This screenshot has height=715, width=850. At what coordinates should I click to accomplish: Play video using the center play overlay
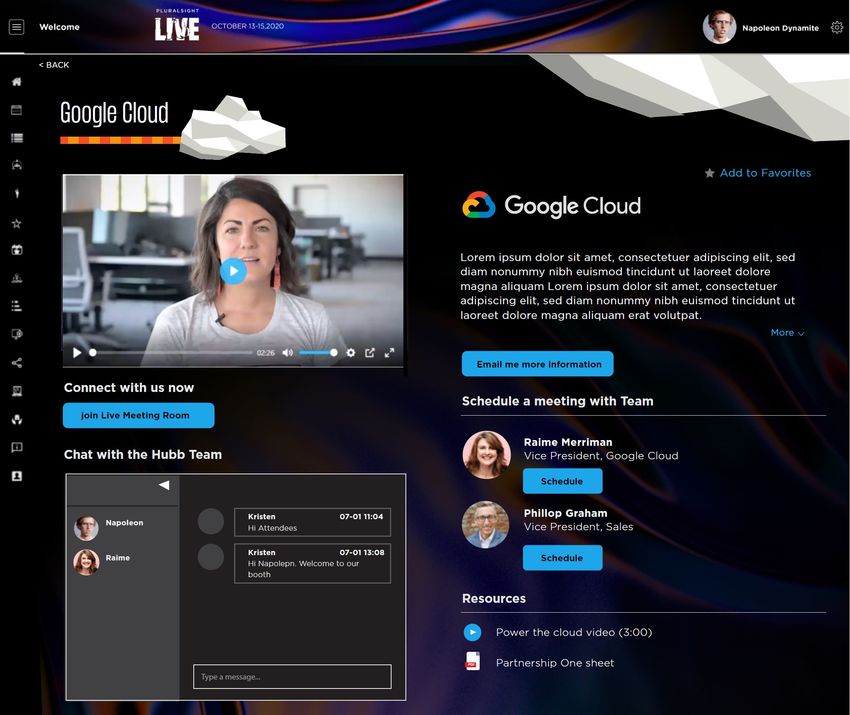point(233,271)
